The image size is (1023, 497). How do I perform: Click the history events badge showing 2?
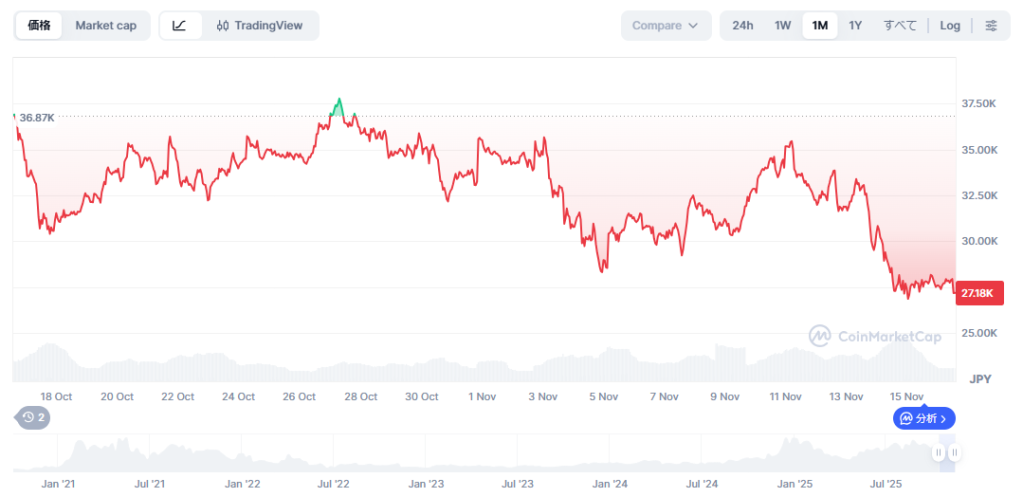(x=33, y=417)
